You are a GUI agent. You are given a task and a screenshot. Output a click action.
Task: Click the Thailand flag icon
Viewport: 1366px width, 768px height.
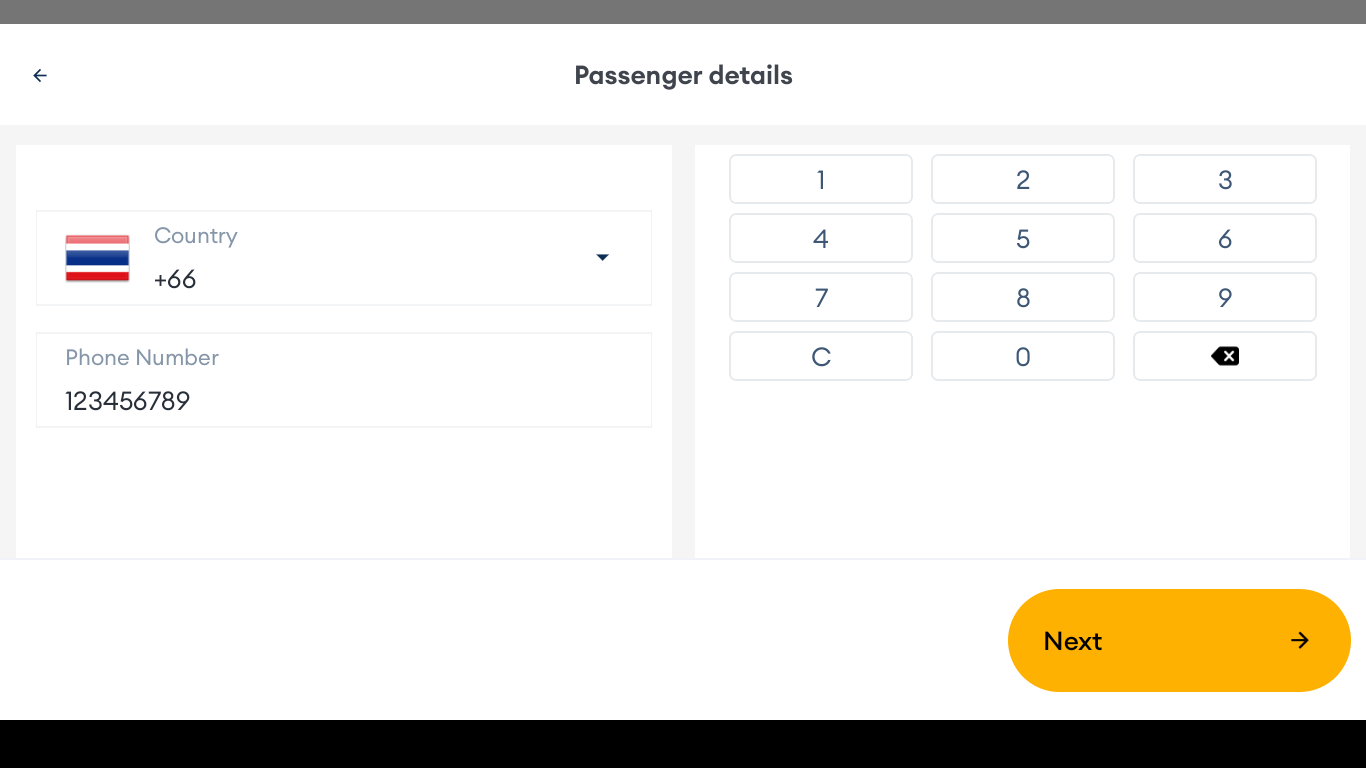[x=97, y=258]
